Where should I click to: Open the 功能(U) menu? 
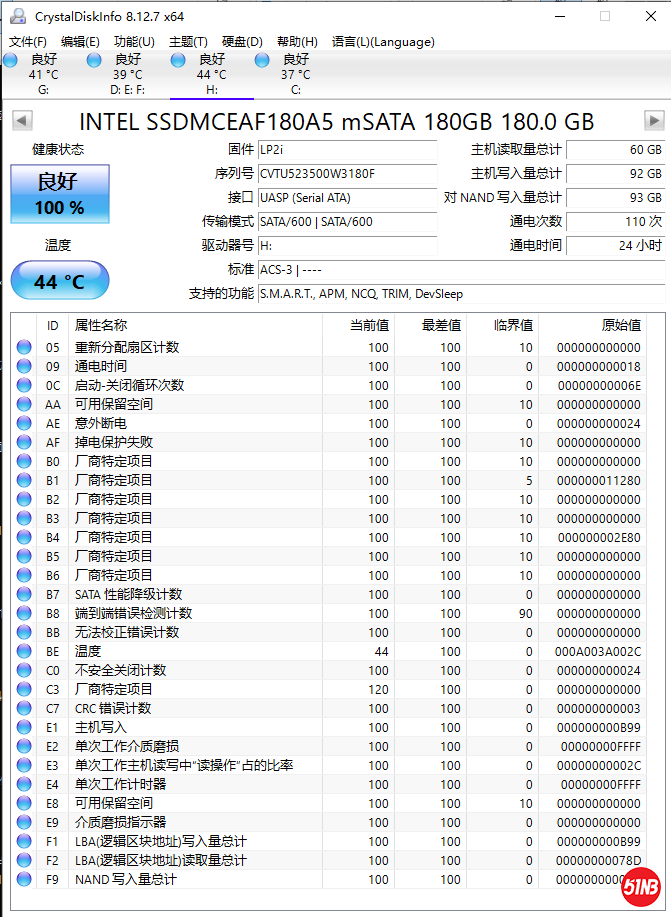tap(134, 41)
